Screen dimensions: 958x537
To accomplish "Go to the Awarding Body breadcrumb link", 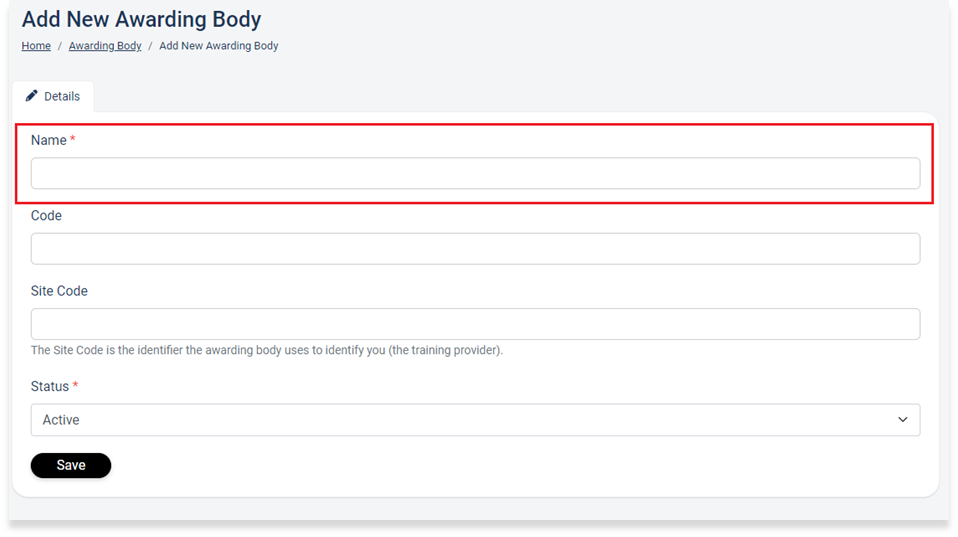I will coord(105,46).
